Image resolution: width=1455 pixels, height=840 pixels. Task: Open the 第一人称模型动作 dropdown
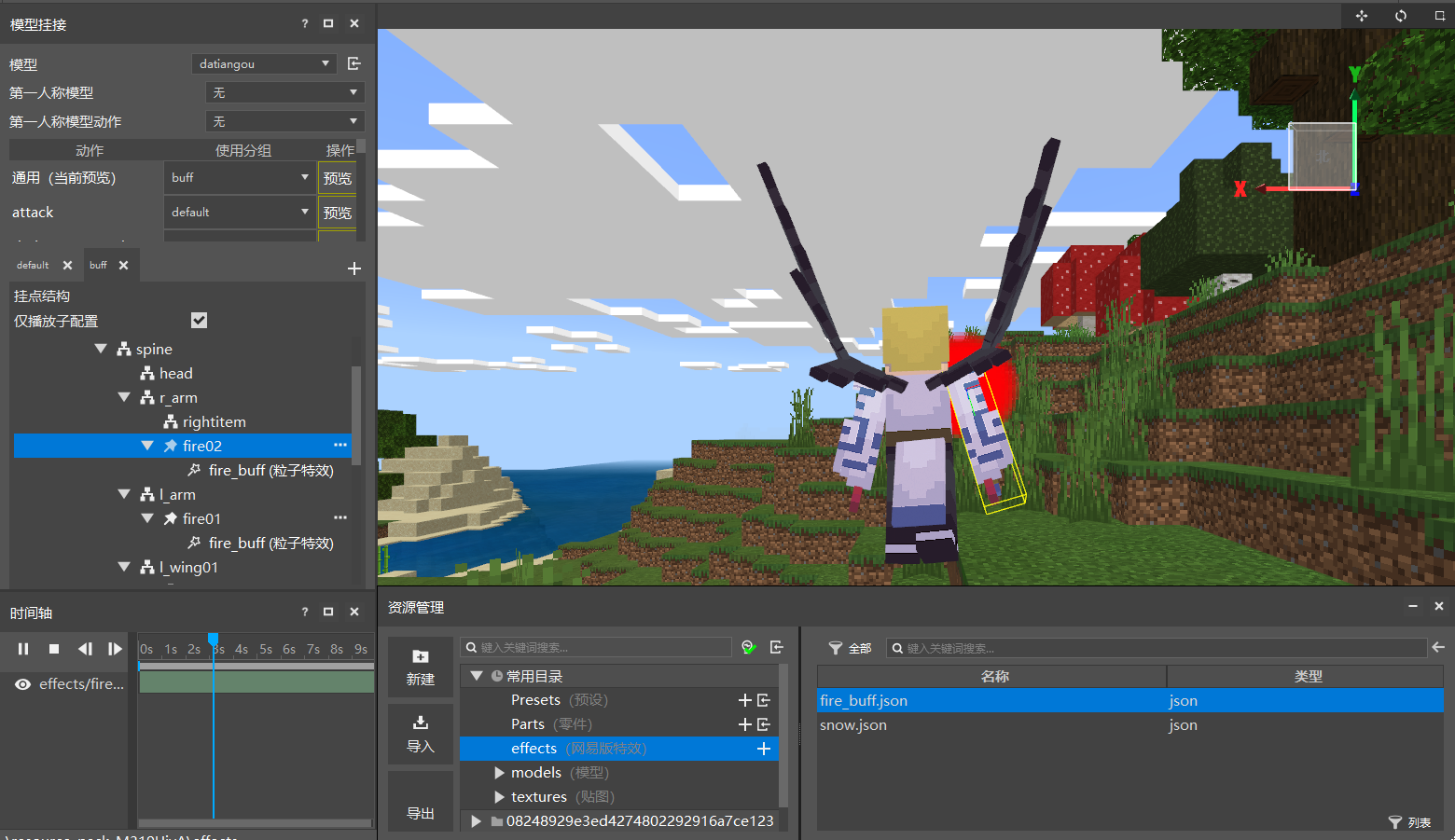[284, 121]
